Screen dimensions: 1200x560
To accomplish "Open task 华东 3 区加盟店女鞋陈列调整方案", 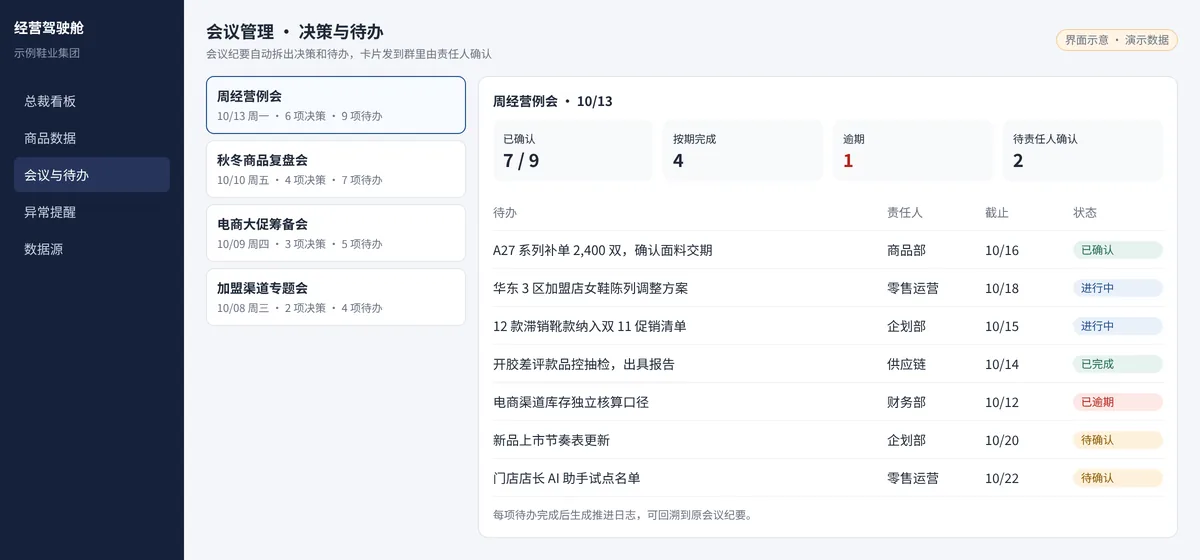I will tap(590, 288).
